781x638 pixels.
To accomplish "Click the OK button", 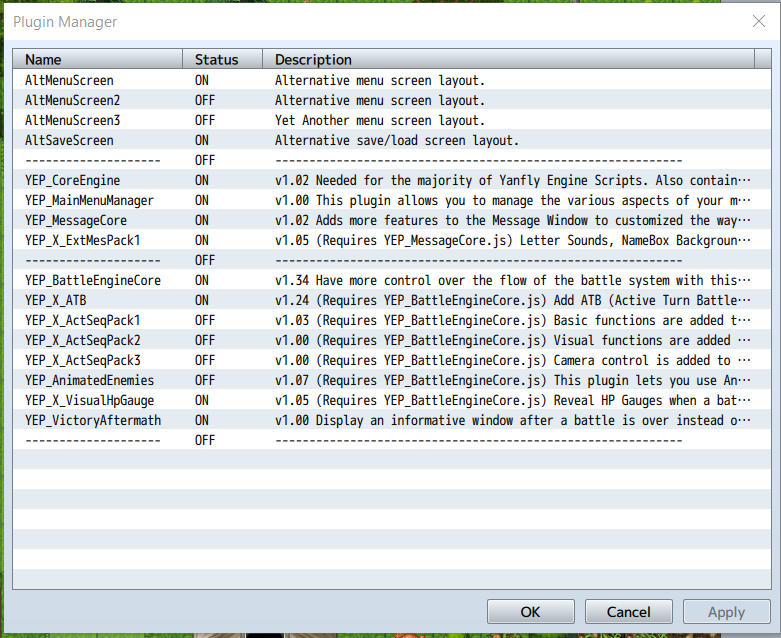I will click(x=530, y=612).
